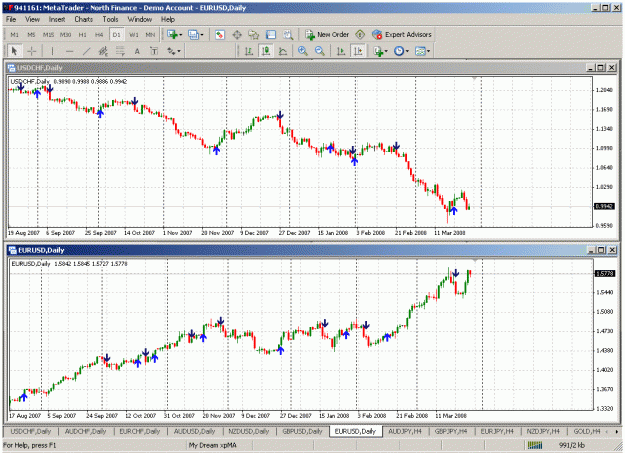The image size is (625, 453).
Task: Toggle the Terminal window
Action: pos(271,35)
